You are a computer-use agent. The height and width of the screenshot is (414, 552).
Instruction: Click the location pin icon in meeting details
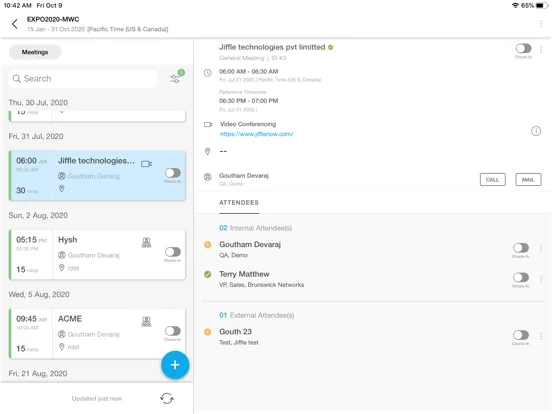(208, 151)
